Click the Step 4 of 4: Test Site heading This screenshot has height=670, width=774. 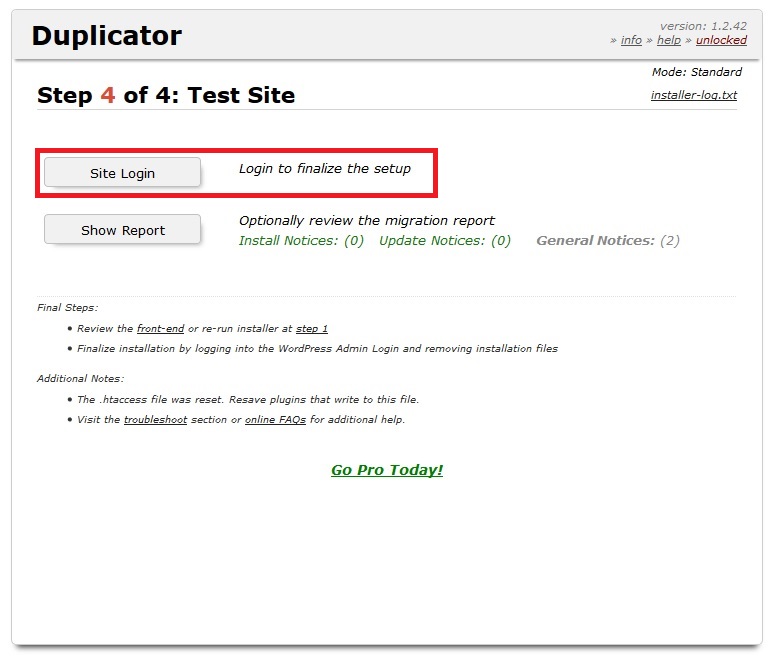point(166,96)
